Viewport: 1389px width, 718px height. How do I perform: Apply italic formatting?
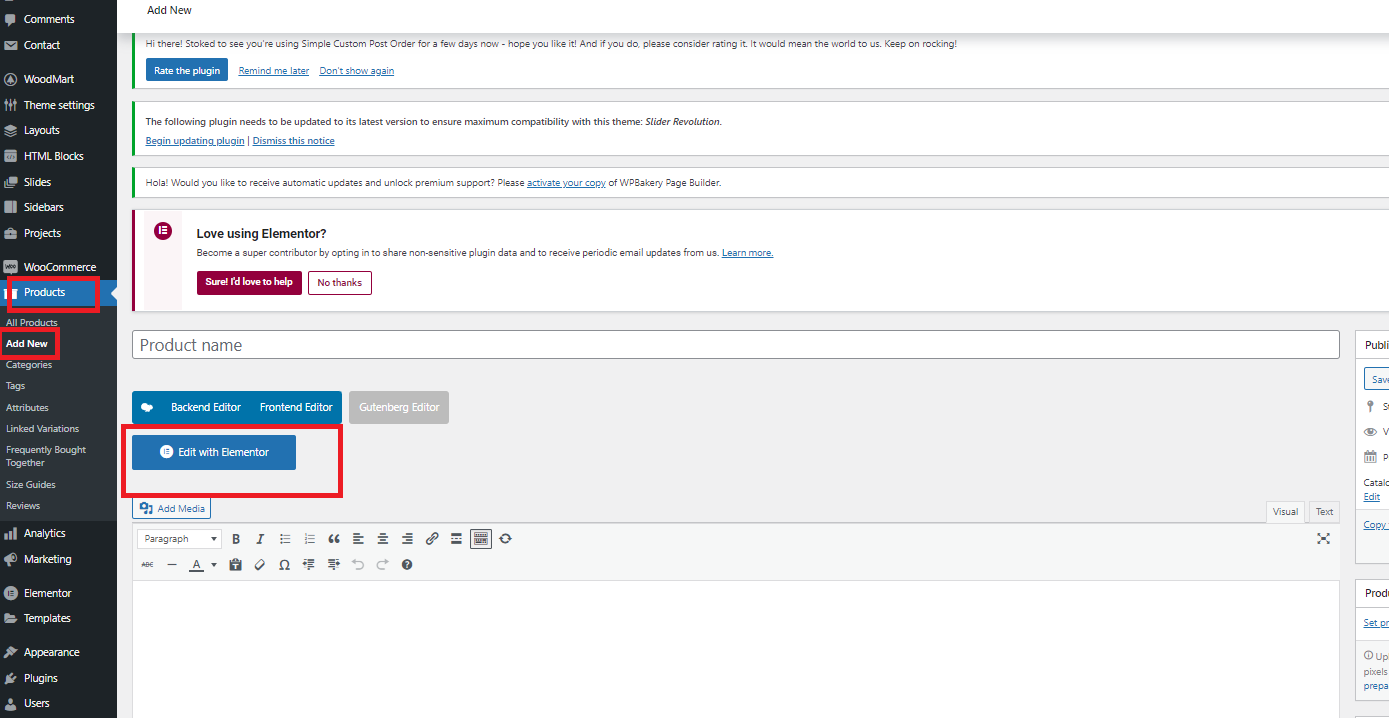pos(260,539)
